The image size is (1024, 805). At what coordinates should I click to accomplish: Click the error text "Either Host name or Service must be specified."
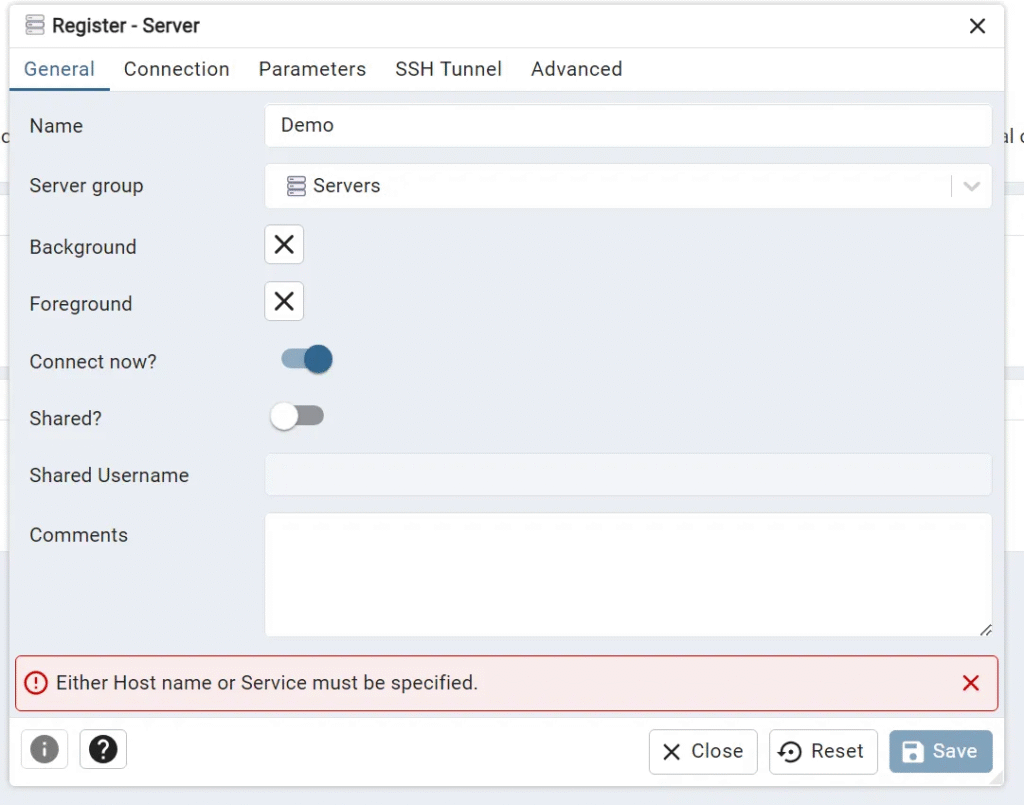pyautogui.click(x=267, y=683)
